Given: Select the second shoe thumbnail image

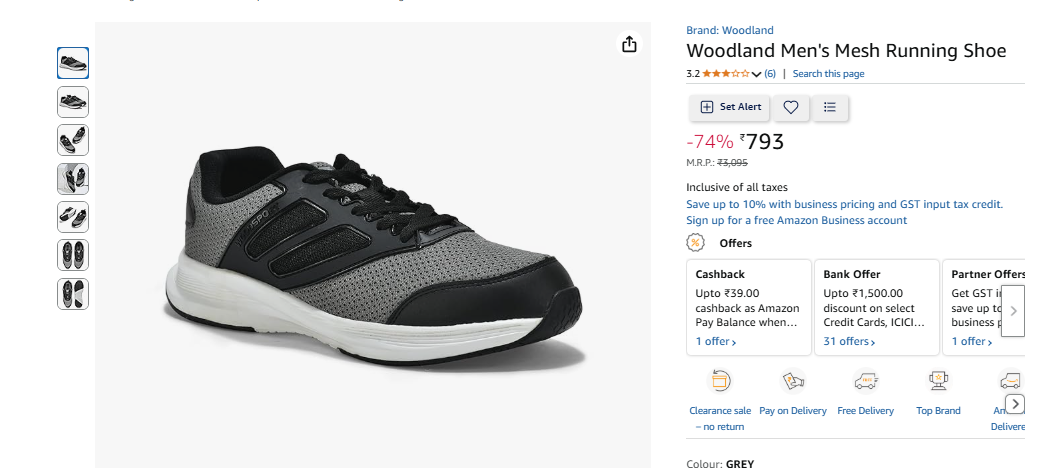Looking at the screenshot, I should 73,102.
